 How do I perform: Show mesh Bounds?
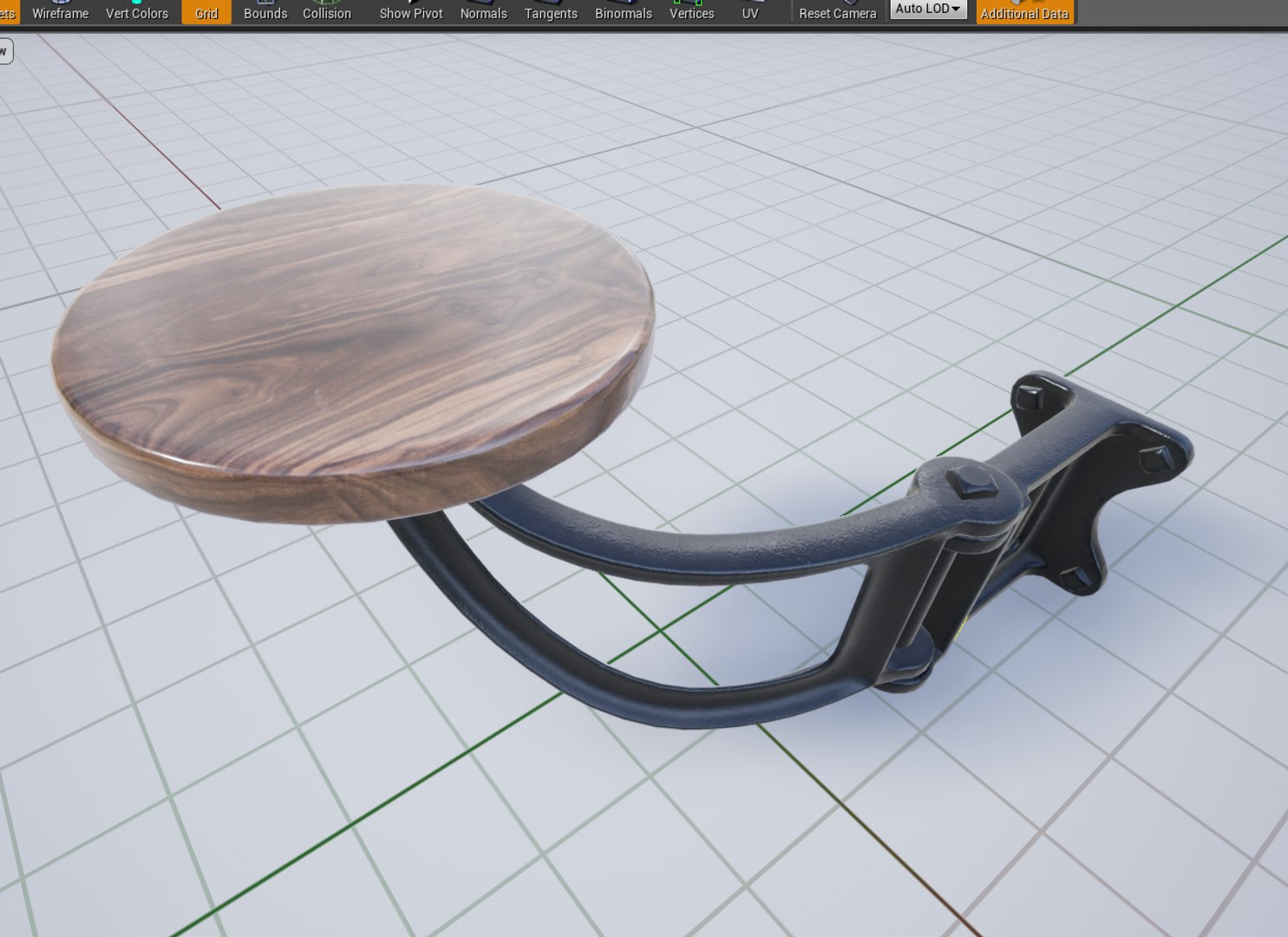tap(265, 12)
